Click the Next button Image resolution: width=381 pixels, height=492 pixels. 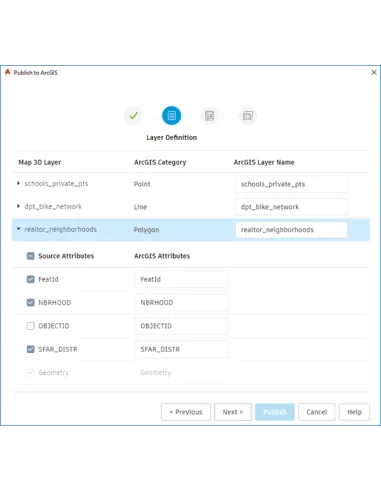click(233, 412)
